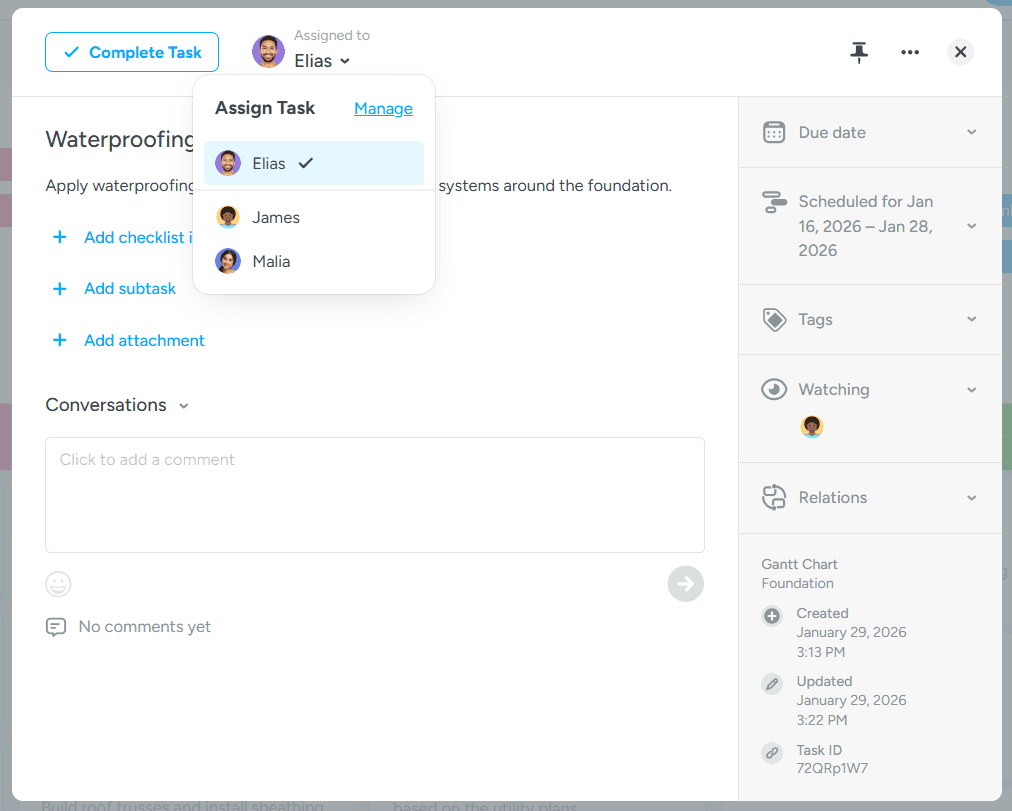Click Add attachment
This screenshot has height=811, width=1012.
[x=144, y=341]
